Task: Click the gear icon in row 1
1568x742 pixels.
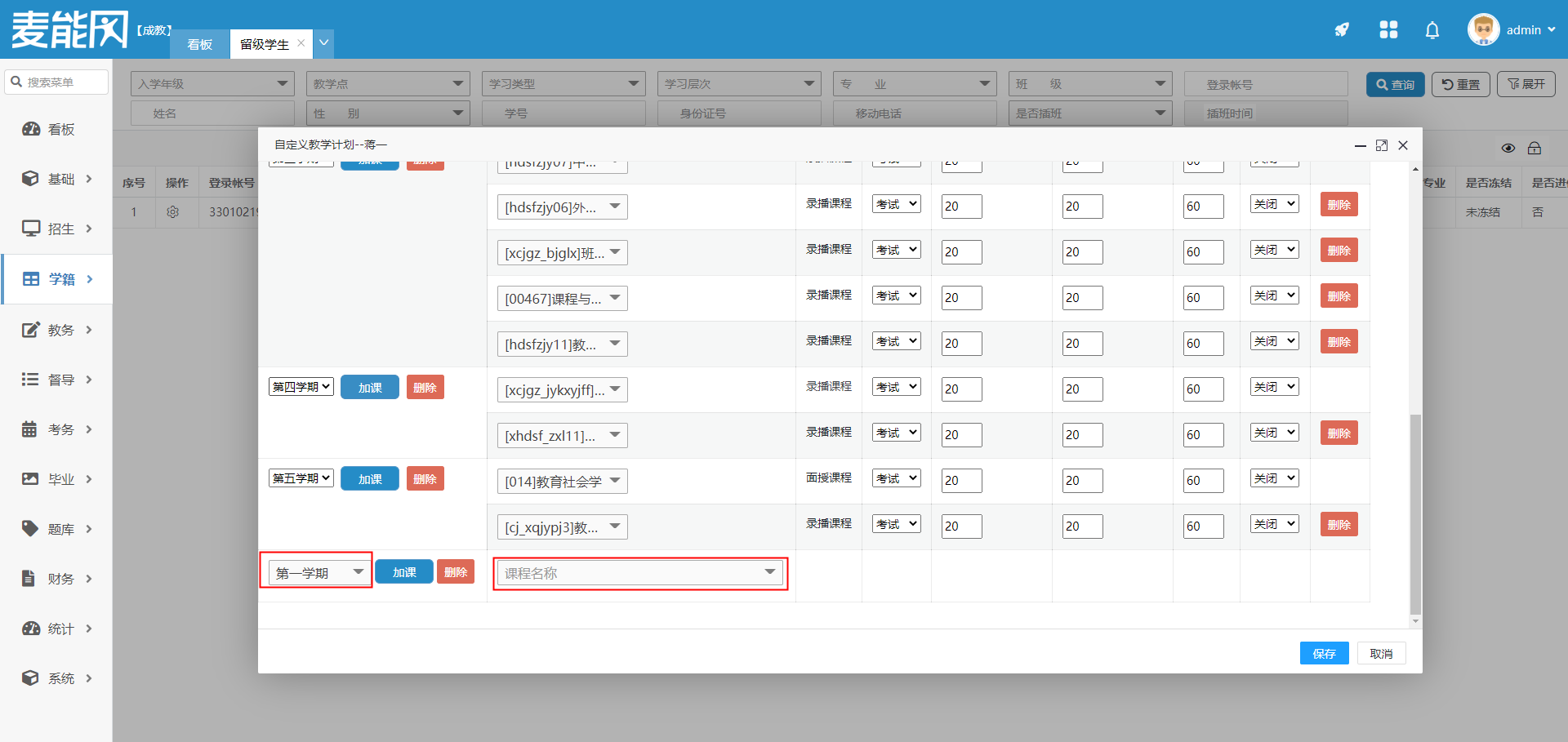Action: (172, 212)
